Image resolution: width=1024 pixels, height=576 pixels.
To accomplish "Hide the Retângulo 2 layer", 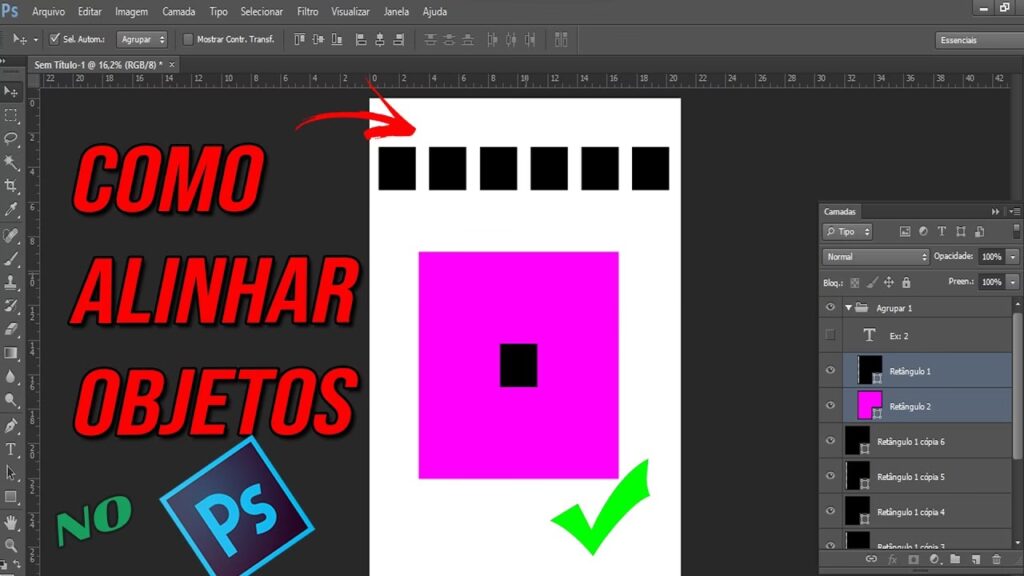I will (830, 405).
